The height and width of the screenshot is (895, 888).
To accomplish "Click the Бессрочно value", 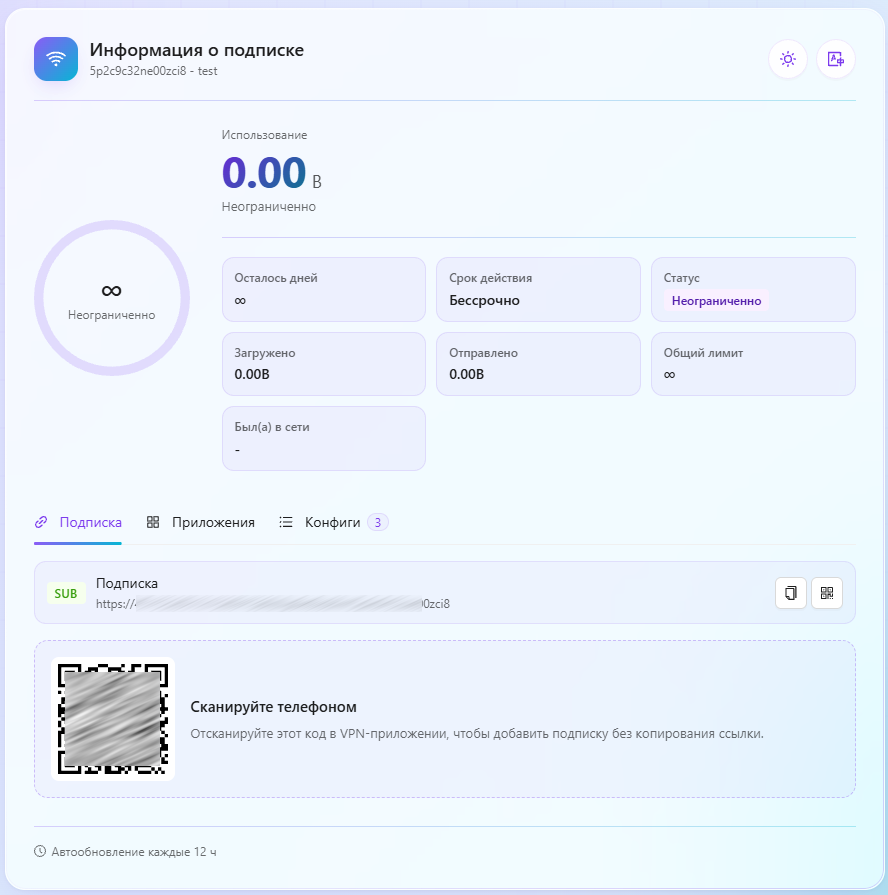I will pos(485,300).
